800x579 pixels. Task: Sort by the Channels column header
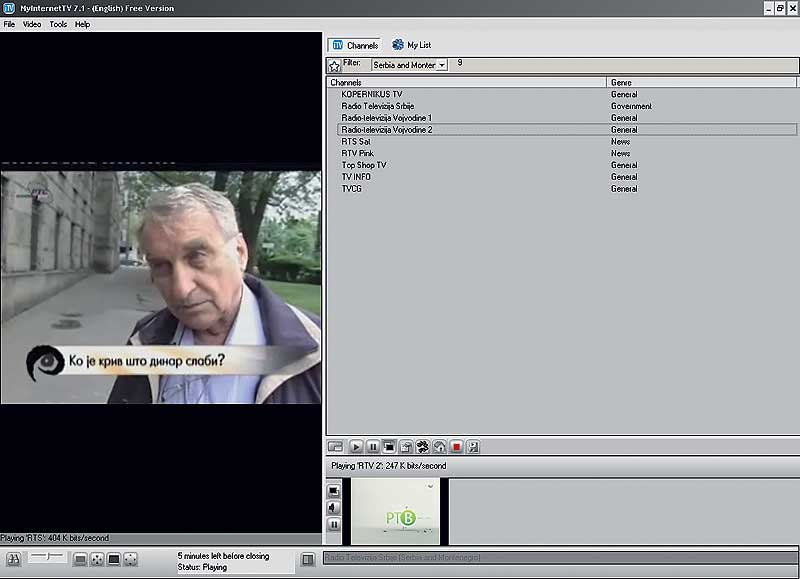click(x=466, y=83)
